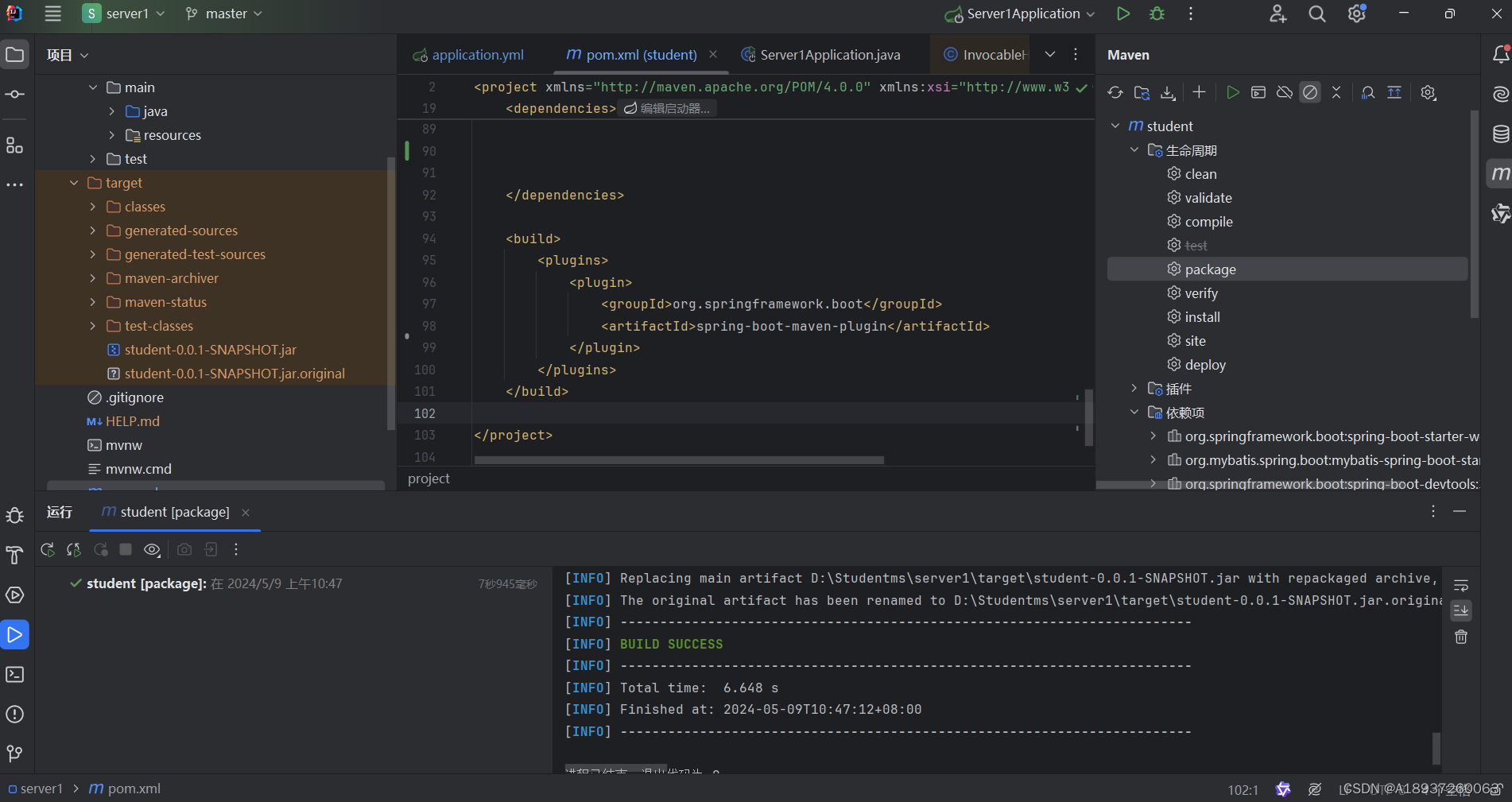Toggle soft-wrap eye icon in run console
This screenshot has width=1512, height=802.
[152, 549]
